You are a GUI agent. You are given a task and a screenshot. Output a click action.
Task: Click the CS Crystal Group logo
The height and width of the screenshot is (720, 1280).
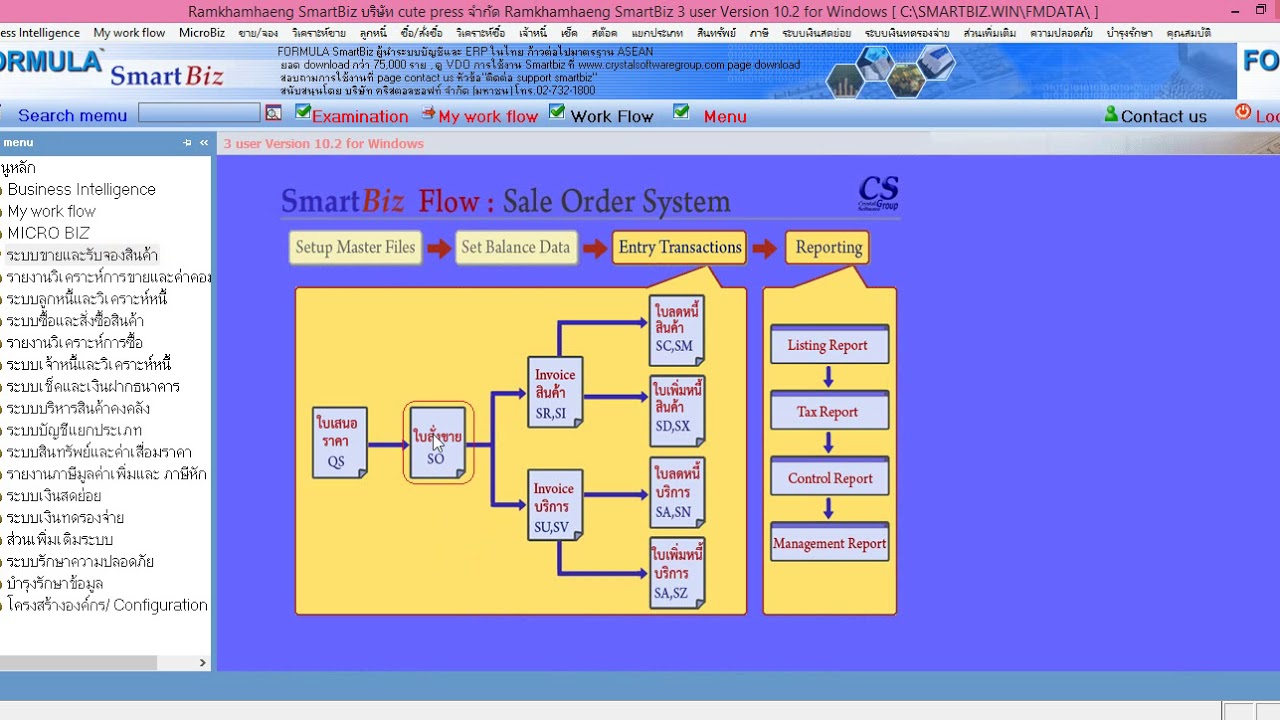(x=878, y=194)
